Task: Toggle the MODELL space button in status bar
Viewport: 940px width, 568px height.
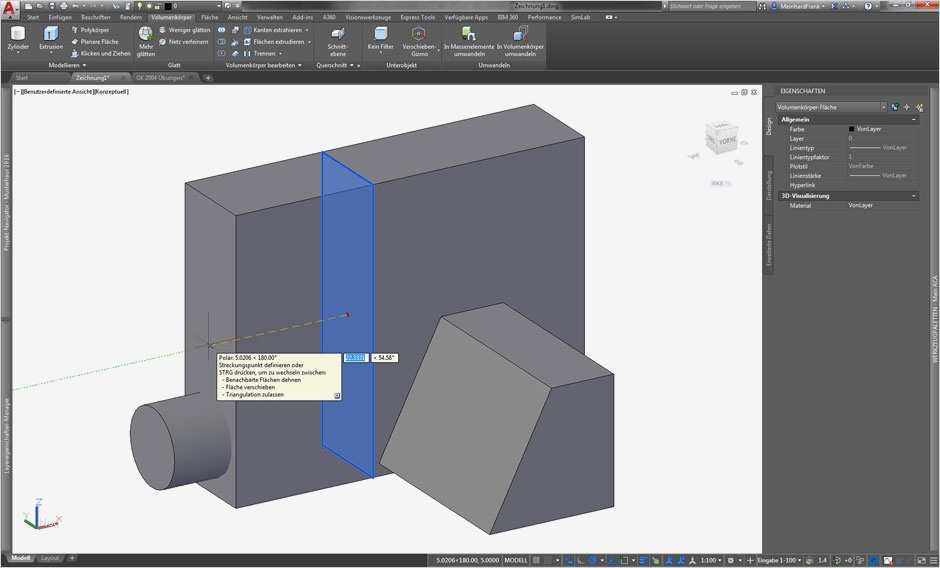Action: (x=516, y=560)
